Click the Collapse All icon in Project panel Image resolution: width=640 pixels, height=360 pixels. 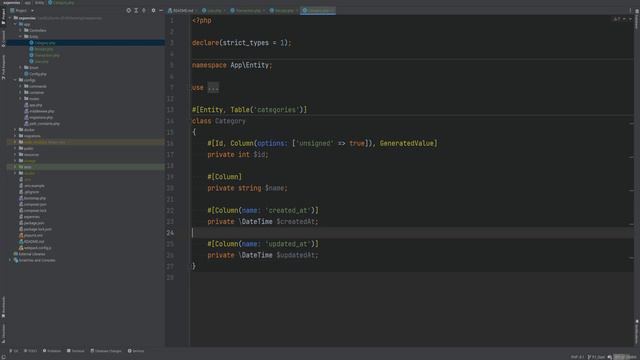144,10
